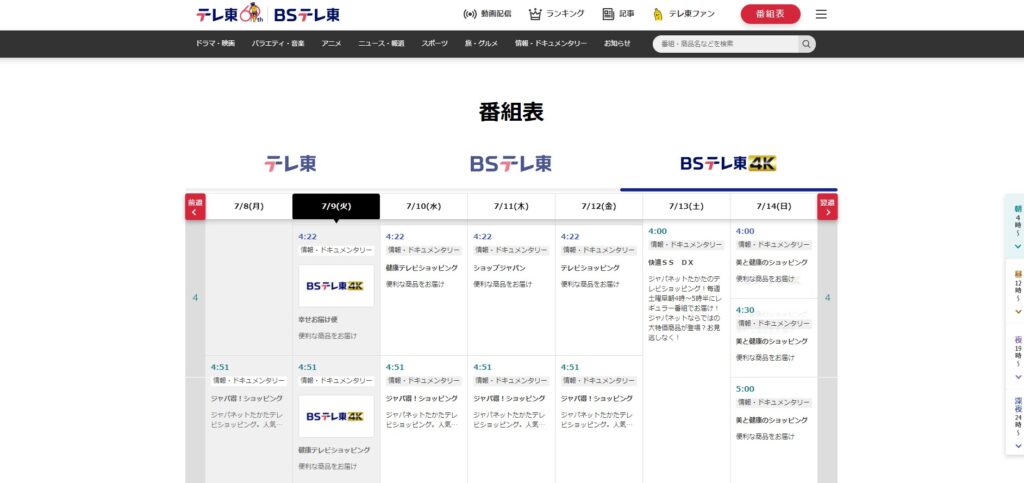Switch to the テレ東 channel tab

[290, 164]
